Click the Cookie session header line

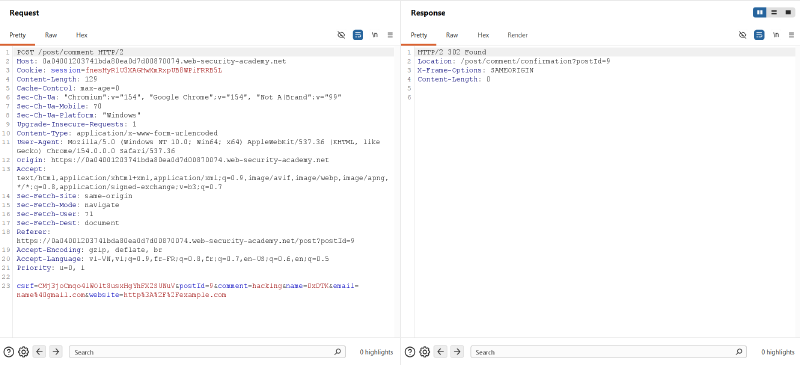pyautogui.click(x=119, y=70)
